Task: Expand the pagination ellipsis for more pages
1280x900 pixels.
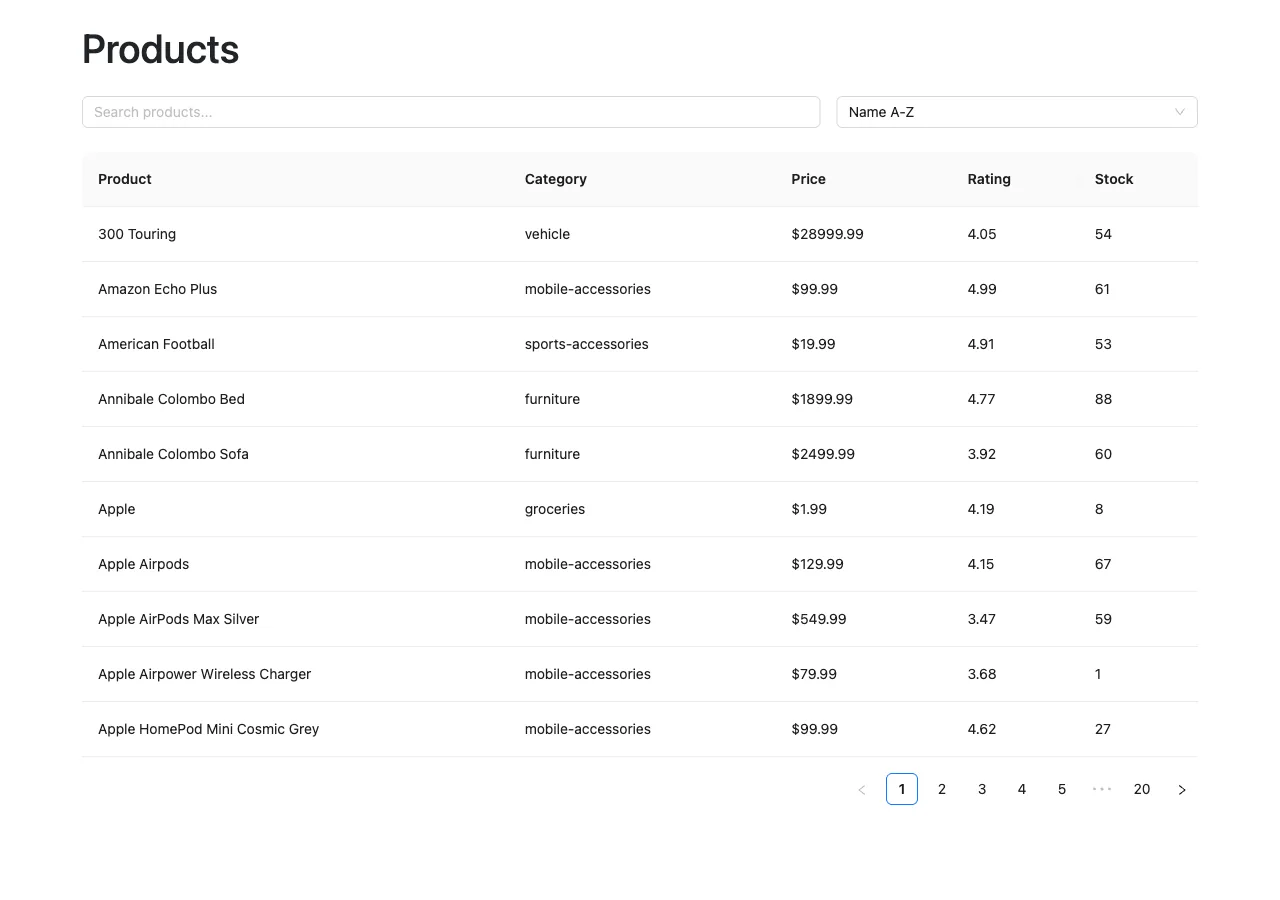Action: (x=1102, y=789)
